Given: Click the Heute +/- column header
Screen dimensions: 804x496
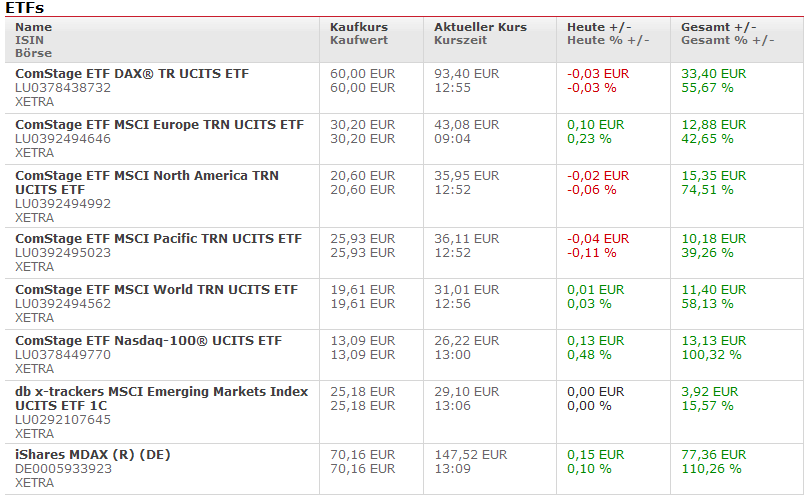Looking at the screenshot, I should [599, 27].
